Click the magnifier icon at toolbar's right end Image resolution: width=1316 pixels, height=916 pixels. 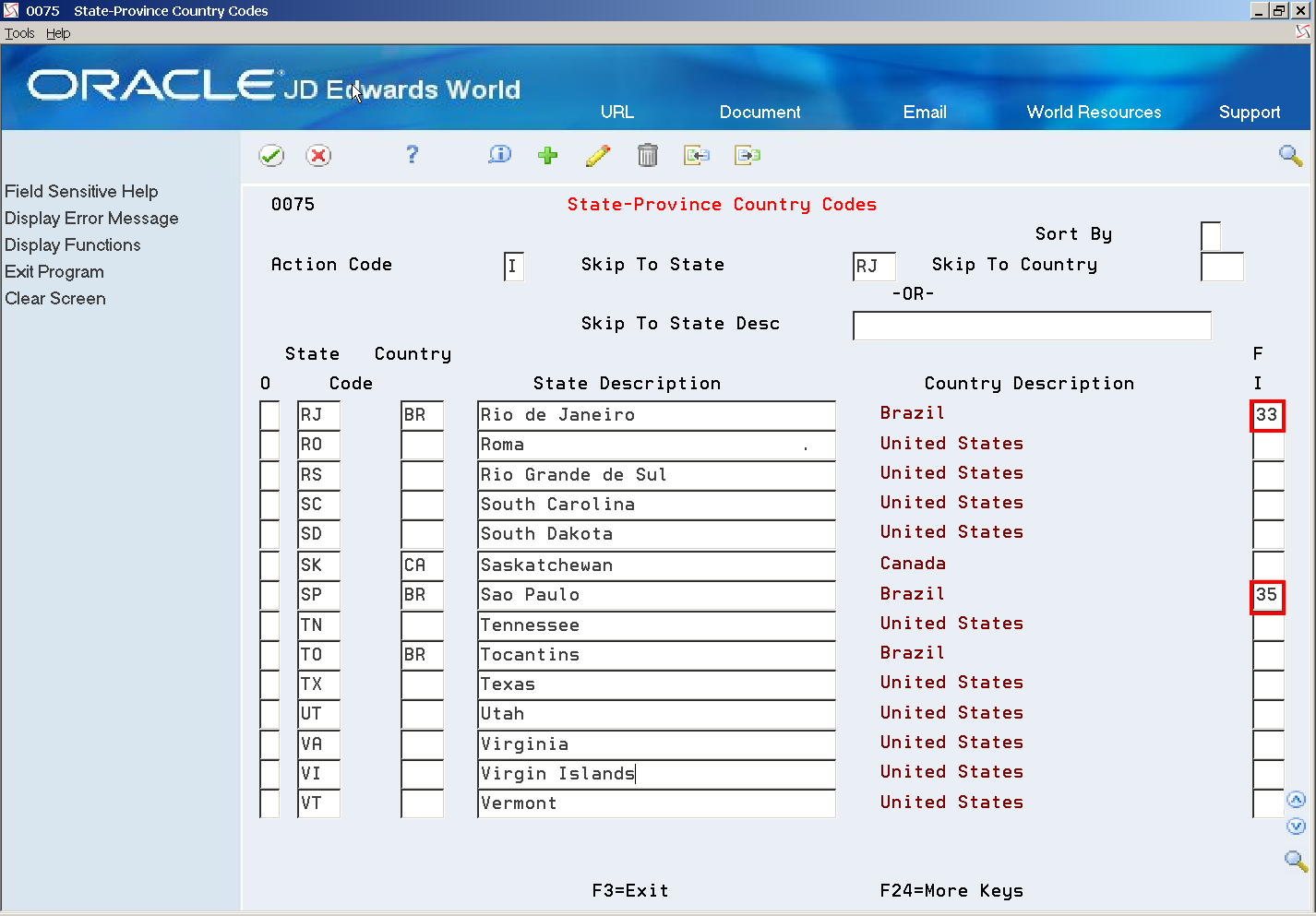tap(1291, 156)
